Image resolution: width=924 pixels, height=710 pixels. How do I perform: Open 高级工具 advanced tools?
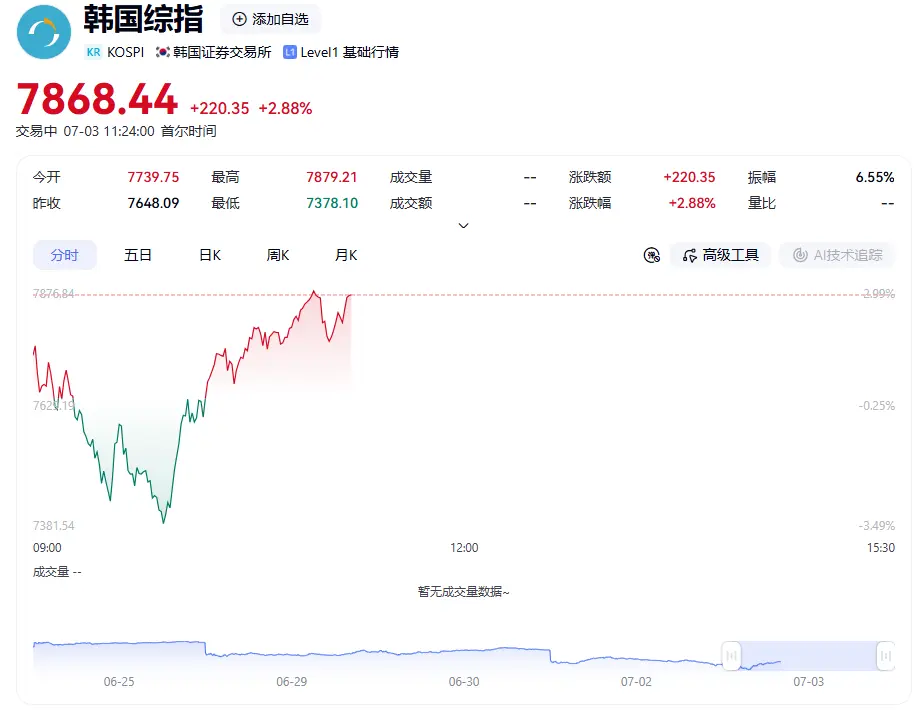pos(720,255)
